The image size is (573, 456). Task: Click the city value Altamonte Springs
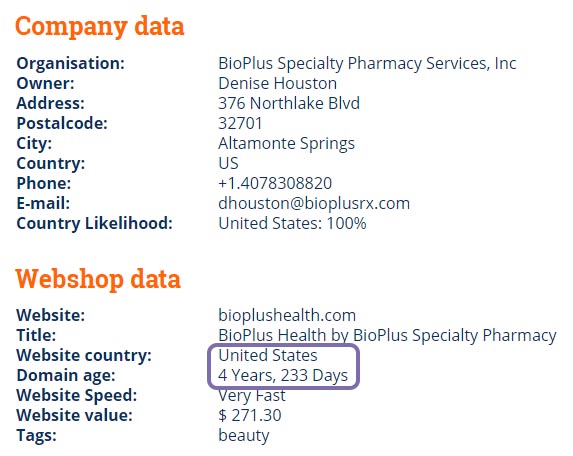(286, 144)
